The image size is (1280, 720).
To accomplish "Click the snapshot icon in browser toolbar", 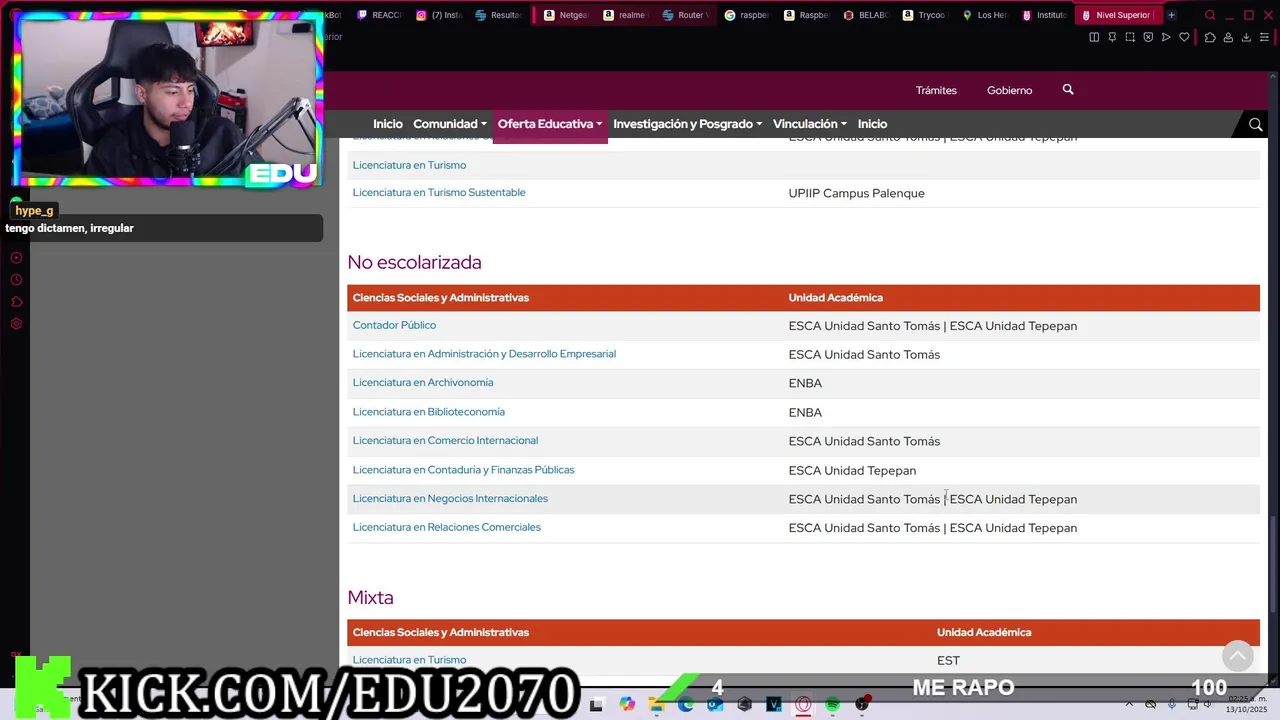I will pyautogui.click(x=1130, y=37).
